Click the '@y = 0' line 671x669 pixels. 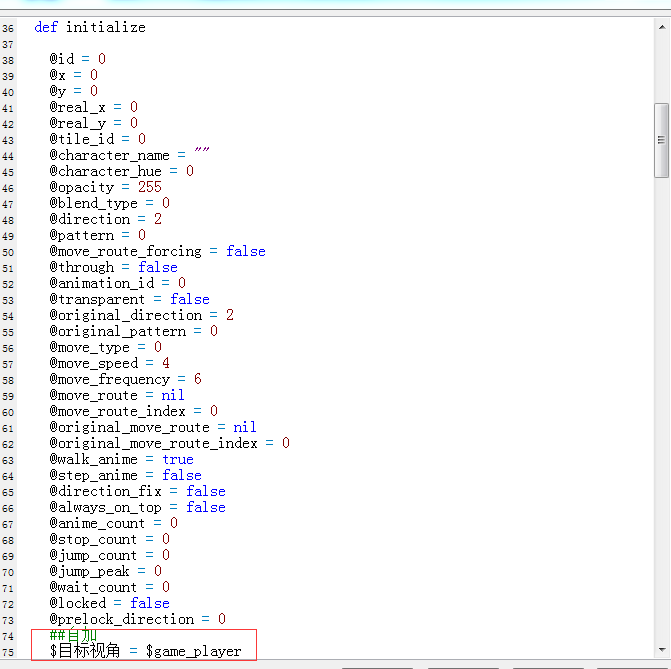pos(74,91)
